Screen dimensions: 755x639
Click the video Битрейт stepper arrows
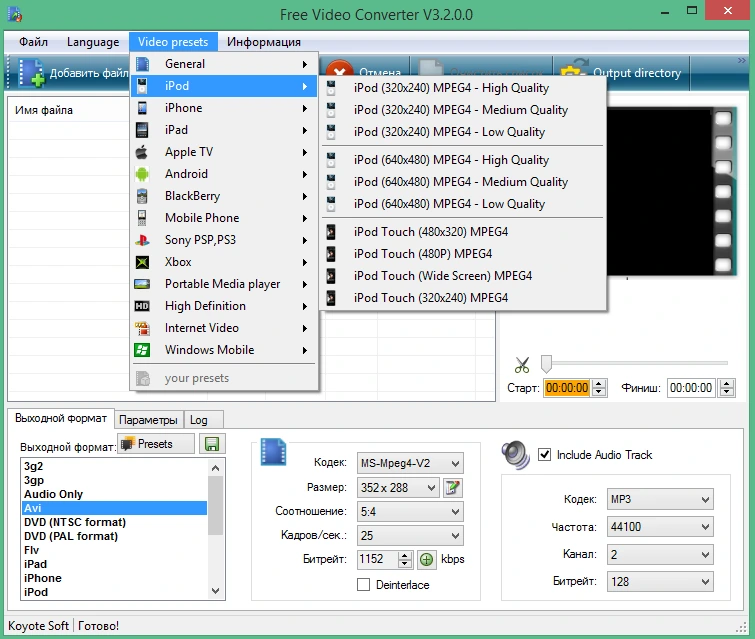pos(404,560)
